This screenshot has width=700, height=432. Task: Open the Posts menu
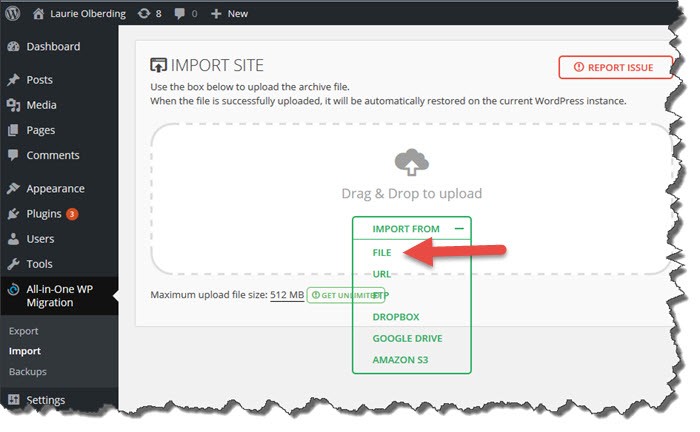[x=40, y=80]
